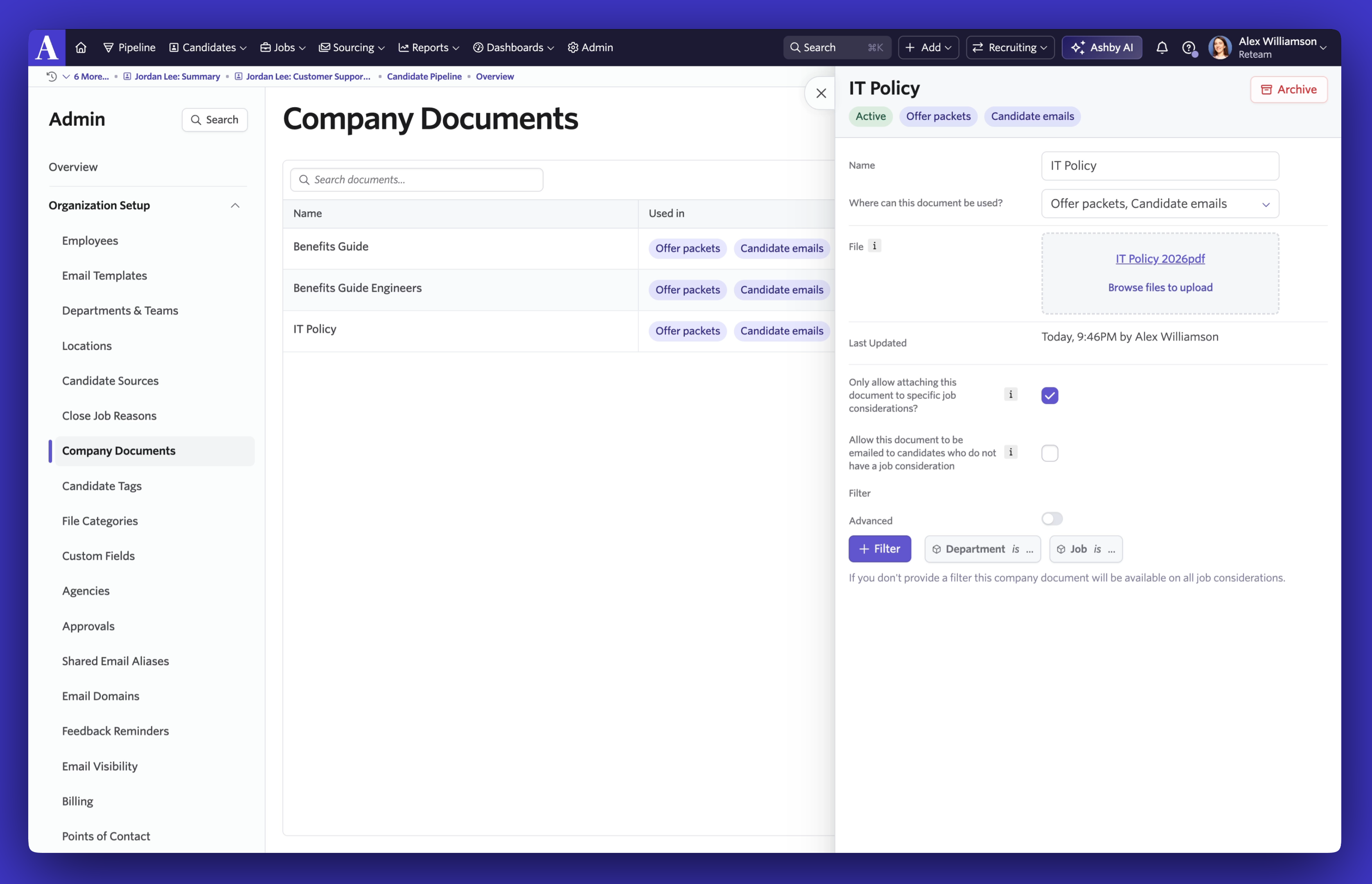Archive the IT Policy document
1372x884 pixels.
pyautogui.click(x=1289, y=90)
